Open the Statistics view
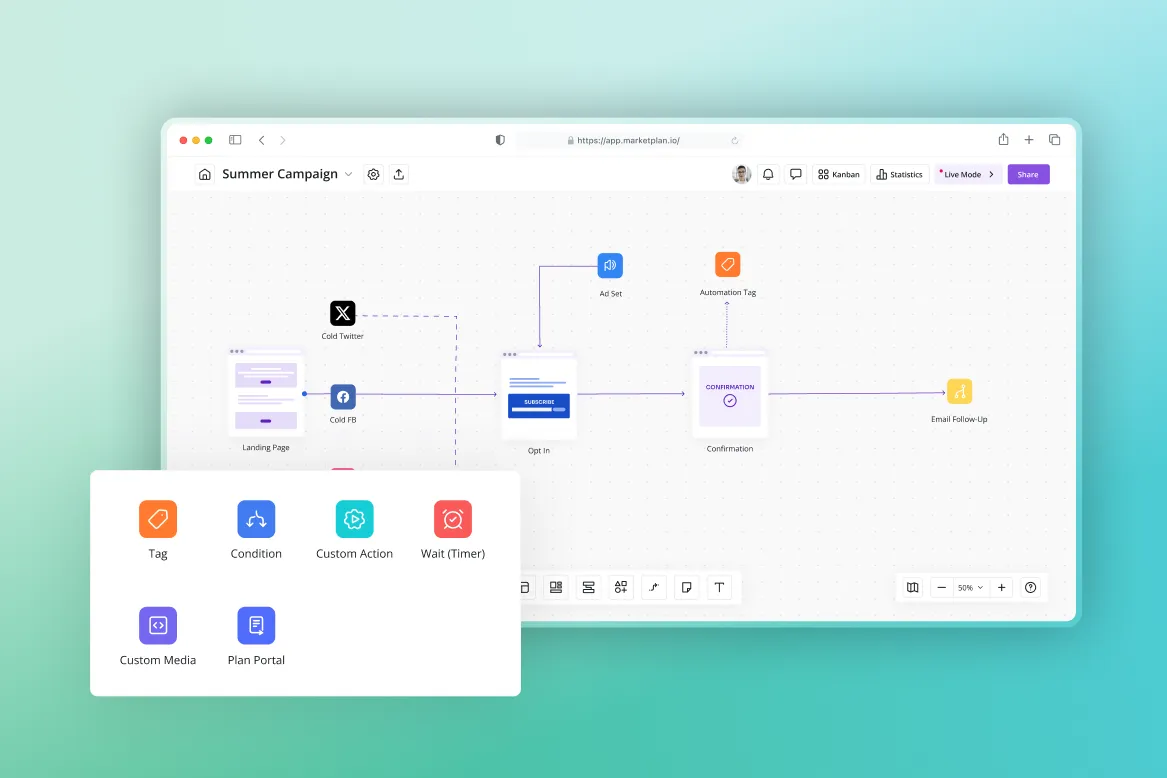Screen dimensions: 1167x778 900,174
